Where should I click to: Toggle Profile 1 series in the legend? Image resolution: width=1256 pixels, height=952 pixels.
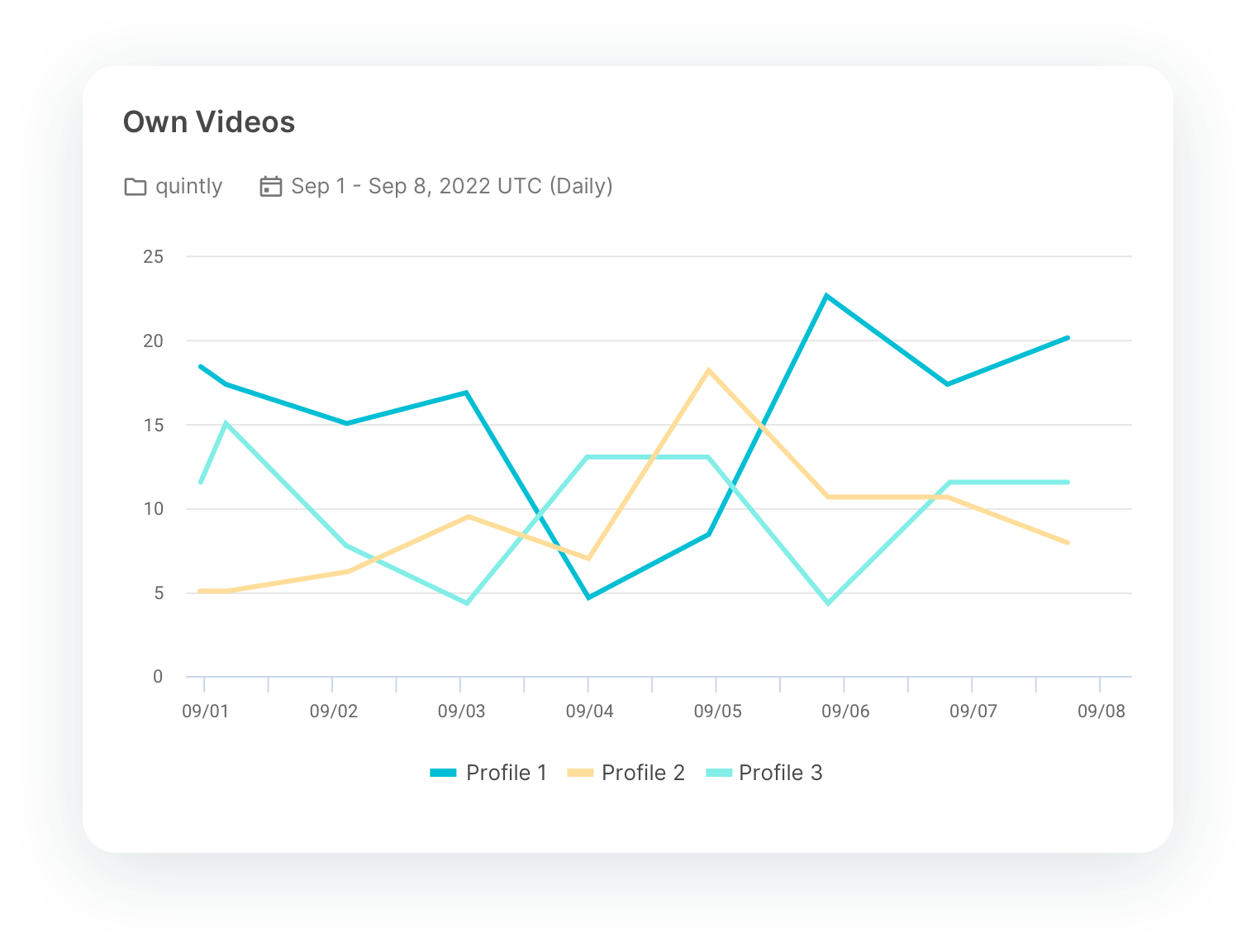coord(488,773)
